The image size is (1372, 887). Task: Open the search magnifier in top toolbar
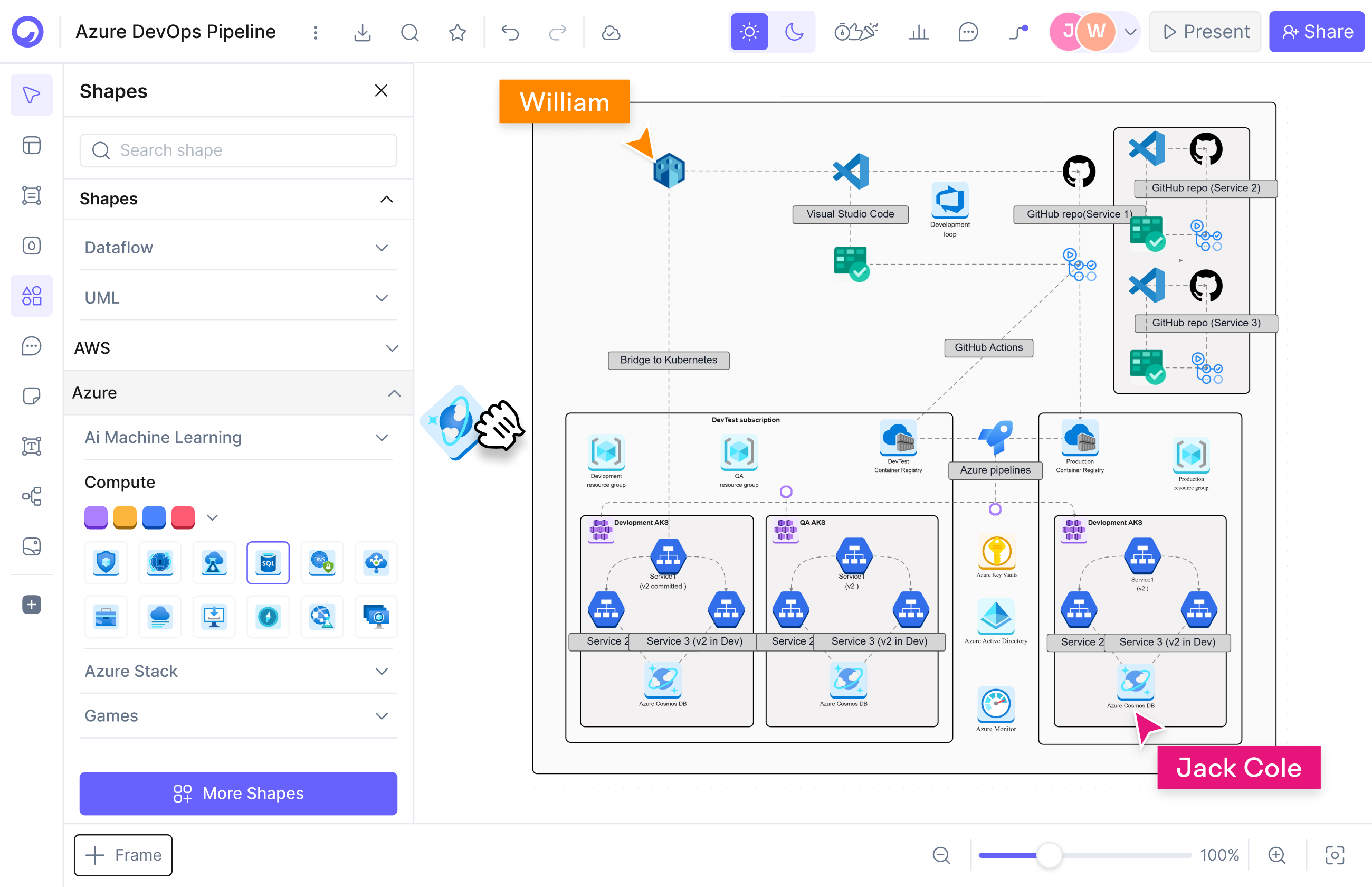(x=410, y=32)
